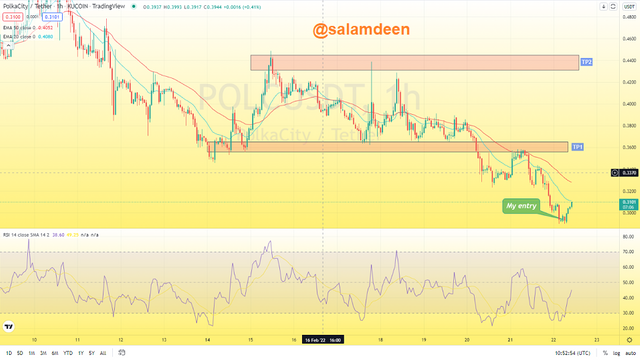Select the TP1 label
The image size is (640, 360).
[x=578, y=147]
